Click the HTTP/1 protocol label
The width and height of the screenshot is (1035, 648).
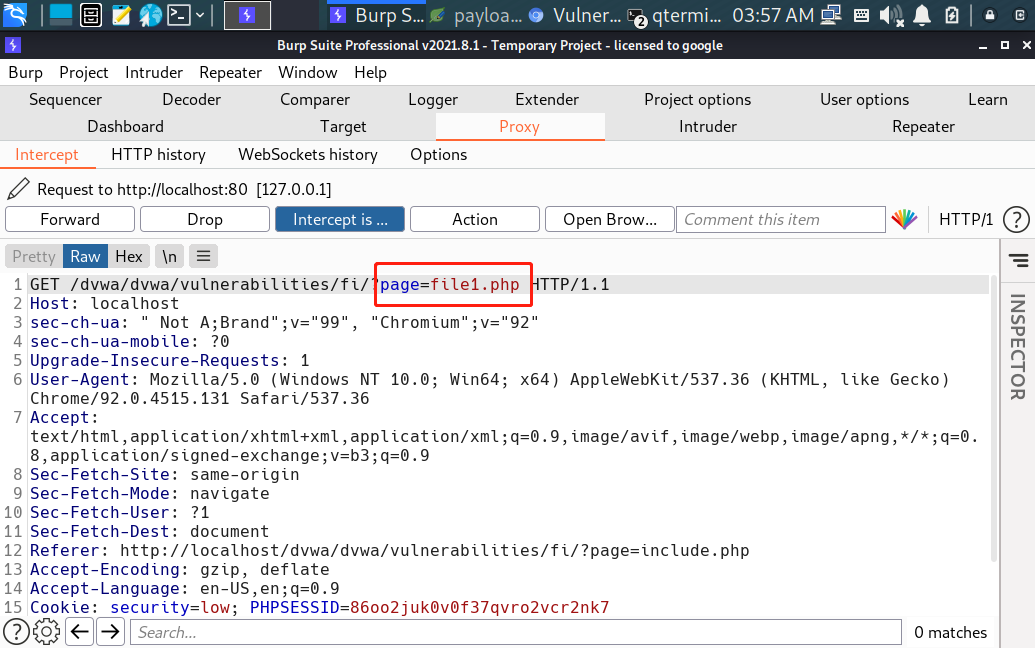966,219
